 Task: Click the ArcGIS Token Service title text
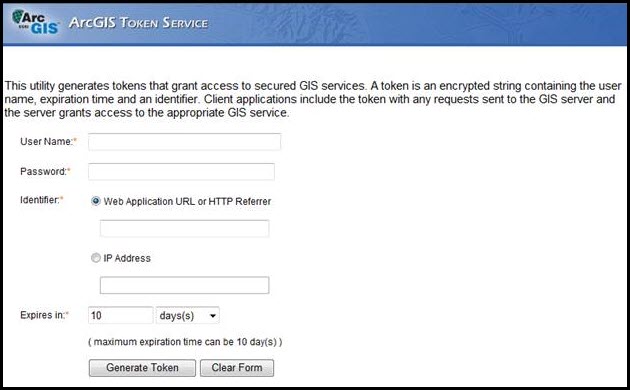[139, 23]
